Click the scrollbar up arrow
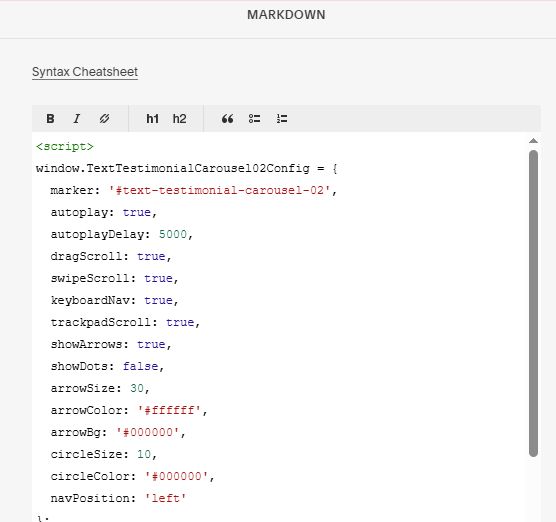Image resolution: width=556 pixels, height=522 pixels. click(x=533, y=141)
